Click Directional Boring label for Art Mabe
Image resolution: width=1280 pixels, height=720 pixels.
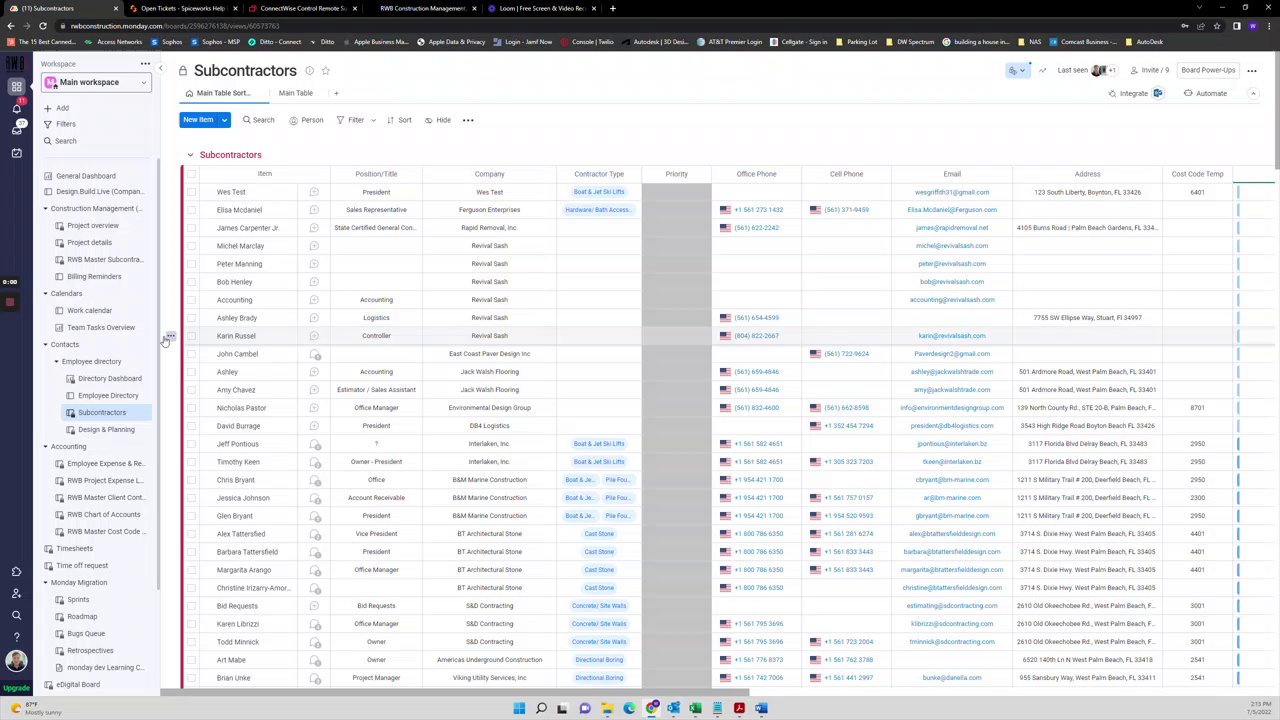(x=599, y=660)
